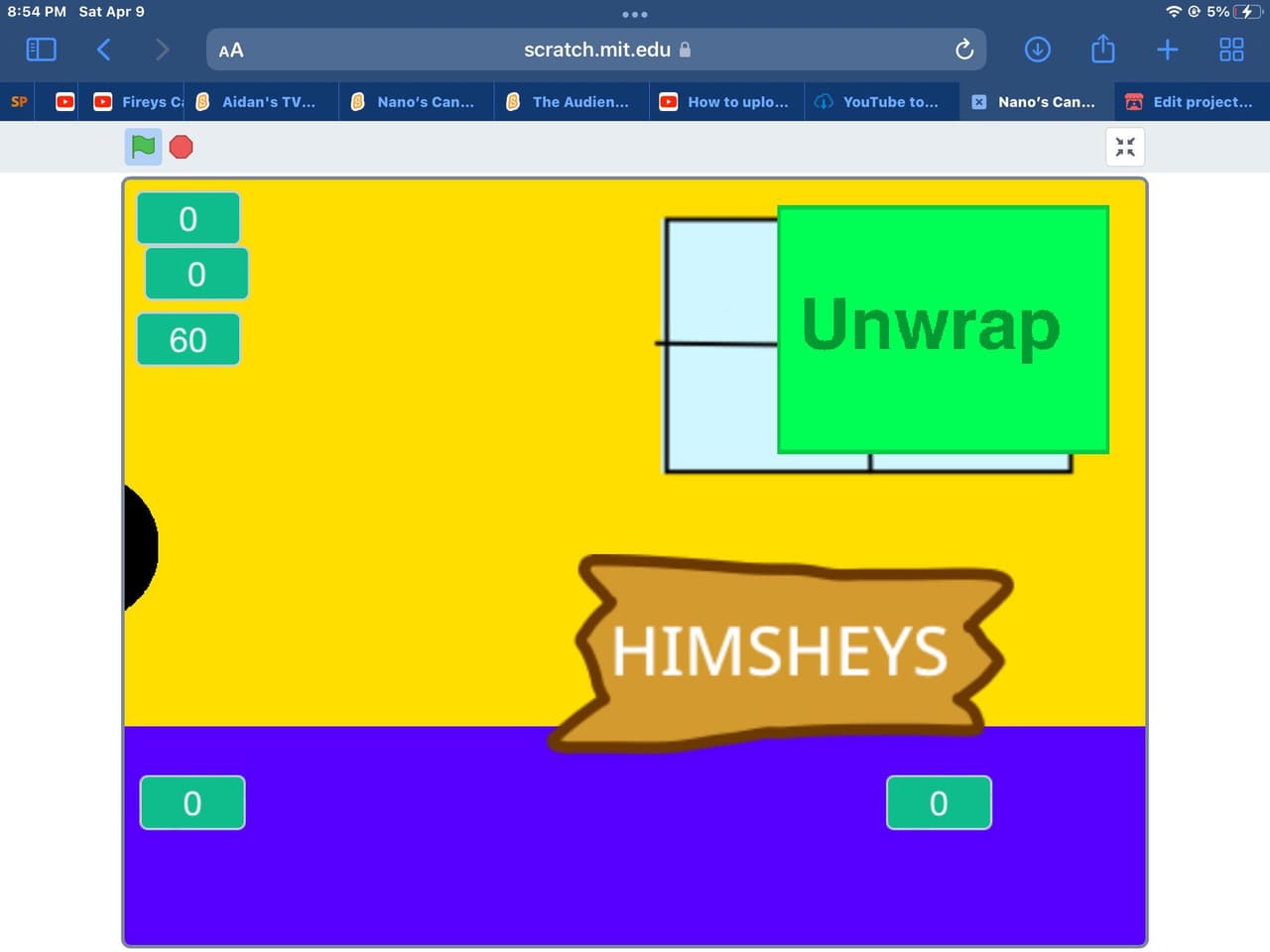Click the green flag to start the project
Image resolution: width=1270 pixels, height=952 pixels.
(143, 147)
